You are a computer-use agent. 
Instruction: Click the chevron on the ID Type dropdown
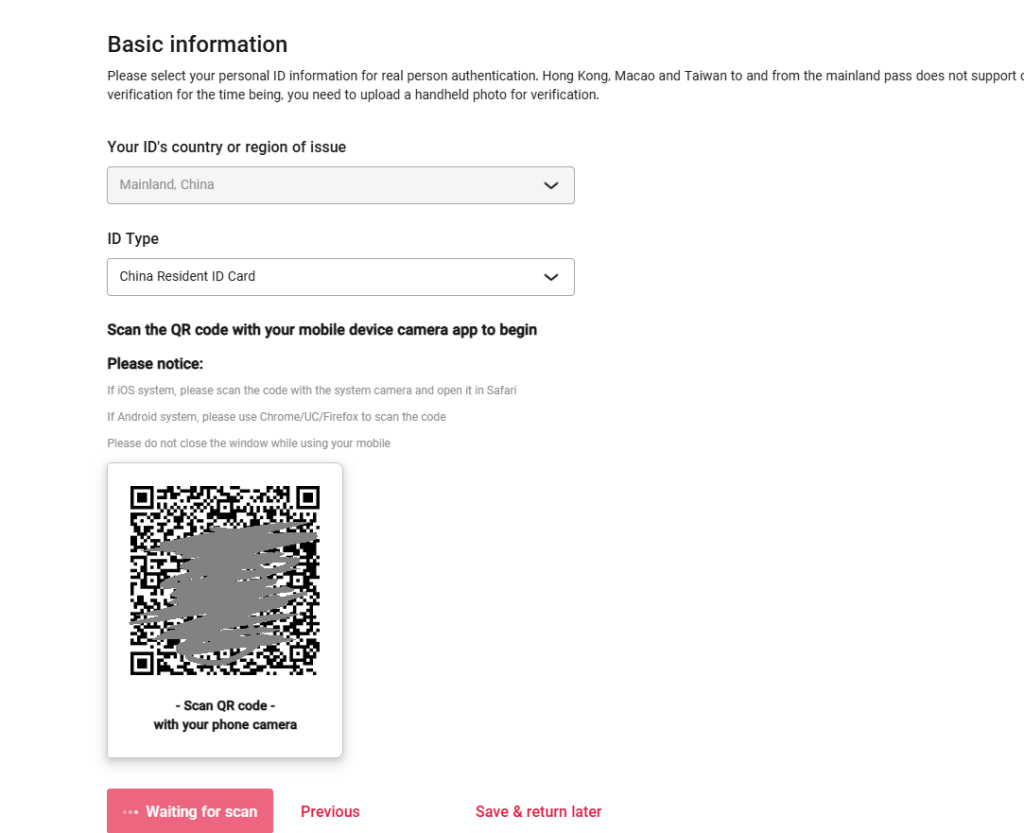[x=551, y=277]
